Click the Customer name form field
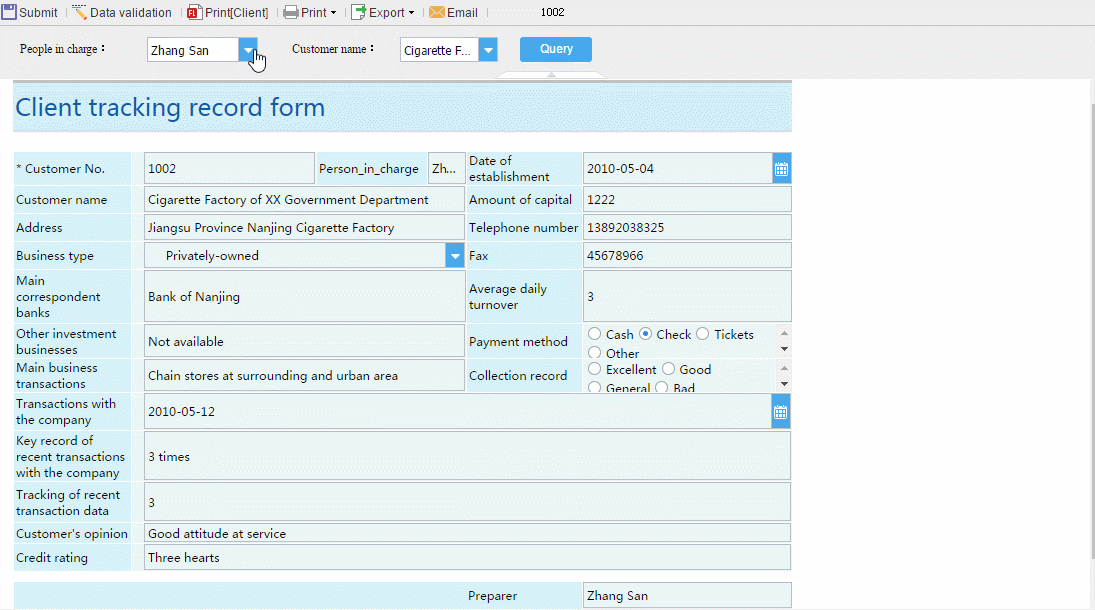Viewport: 1095px width, 610px height. pos(304,200)
